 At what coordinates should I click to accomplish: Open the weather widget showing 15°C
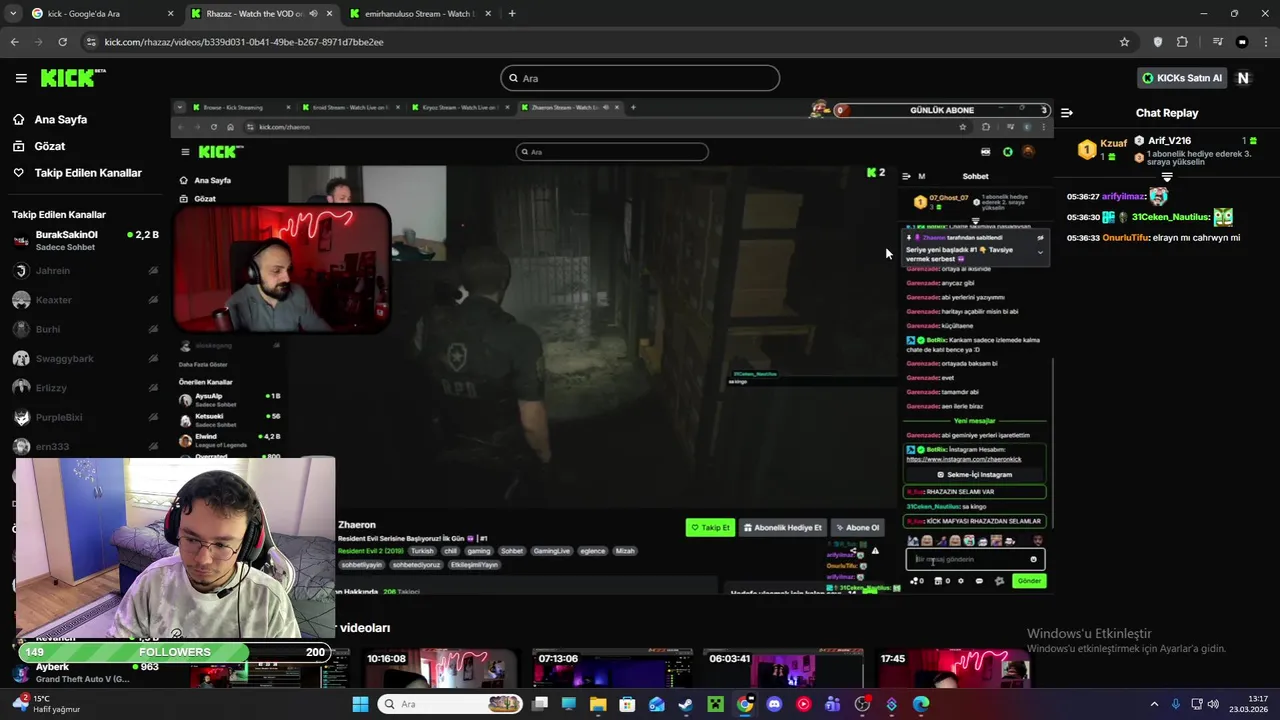pyautogui.click(x=45, y=704)
